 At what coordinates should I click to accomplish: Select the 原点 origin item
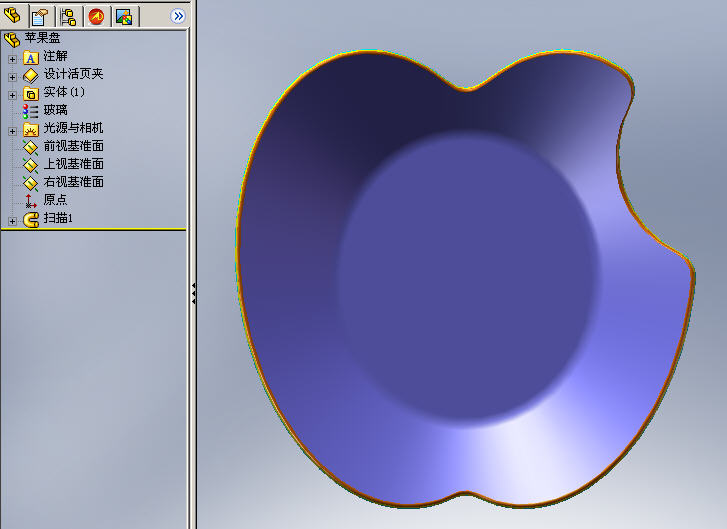pos(55,200)
